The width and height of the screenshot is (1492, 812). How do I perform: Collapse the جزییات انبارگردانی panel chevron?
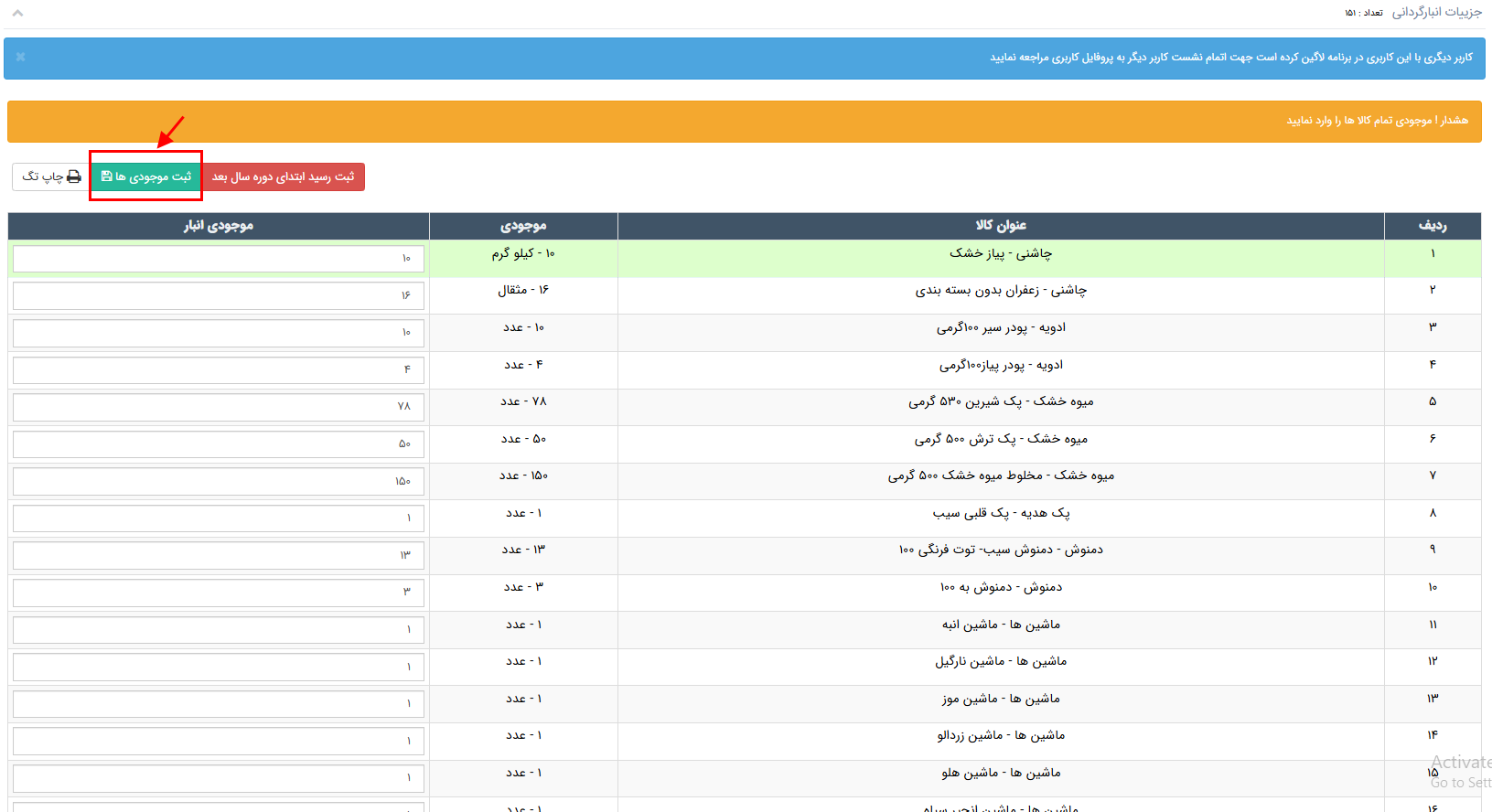coord(17,13)
